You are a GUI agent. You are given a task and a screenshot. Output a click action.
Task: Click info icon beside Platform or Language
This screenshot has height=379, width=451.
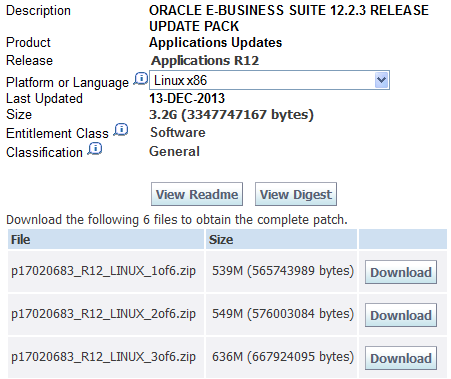[x=141, y=79]
